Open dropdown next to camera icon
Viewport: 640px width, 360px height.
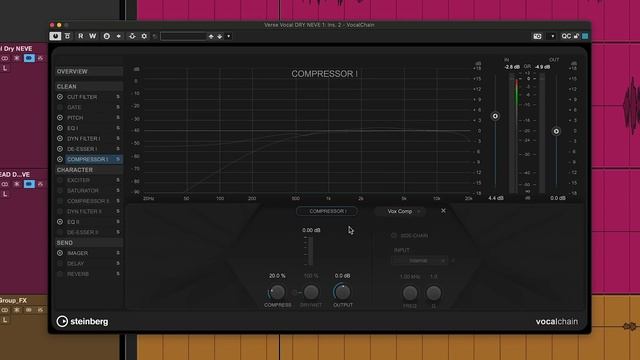[553, 36]
